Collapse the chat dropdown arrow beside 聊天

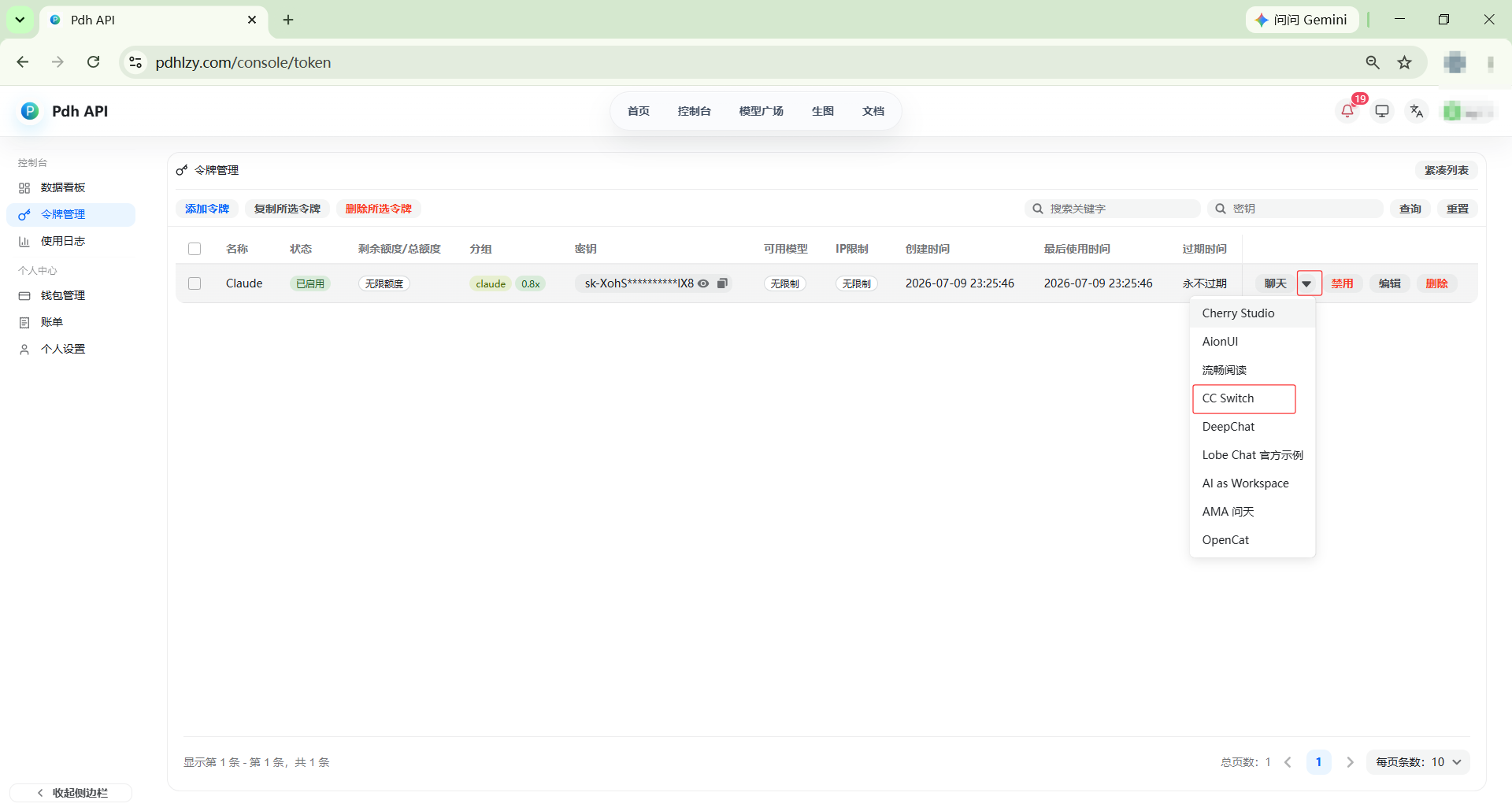click(x=1307, y=283)
